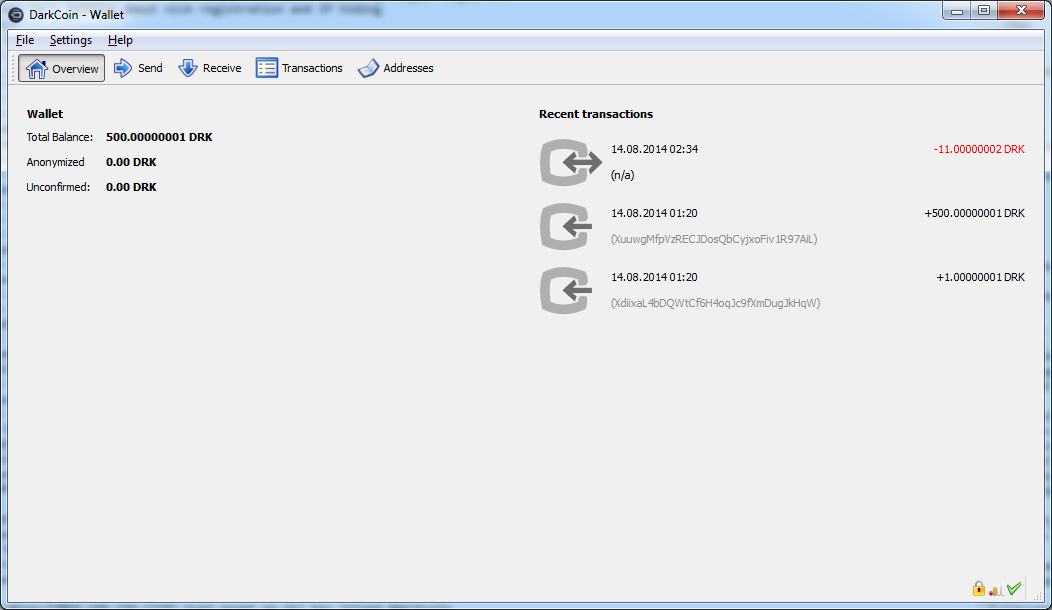Click address XdiixaL4bDQWtCf6H4oqJc9fXmDugJkHqW

(x=715, y=303)
